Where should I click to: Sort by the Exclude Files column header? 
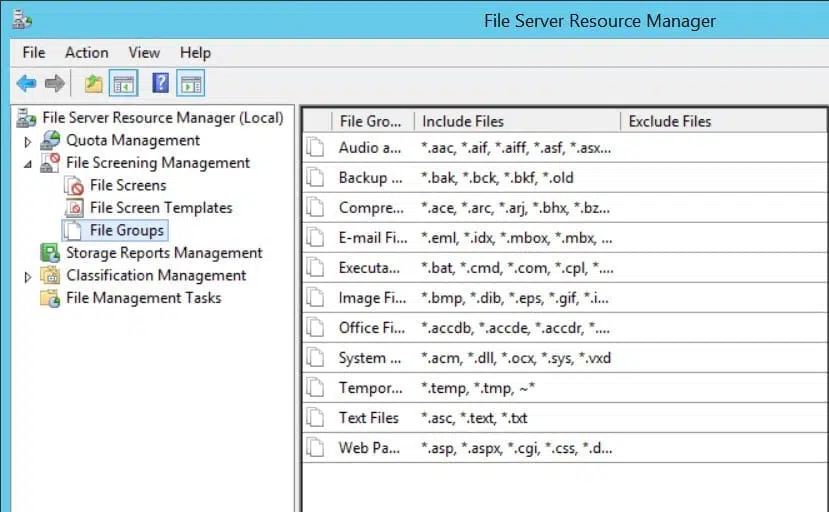tap(724, 121)
